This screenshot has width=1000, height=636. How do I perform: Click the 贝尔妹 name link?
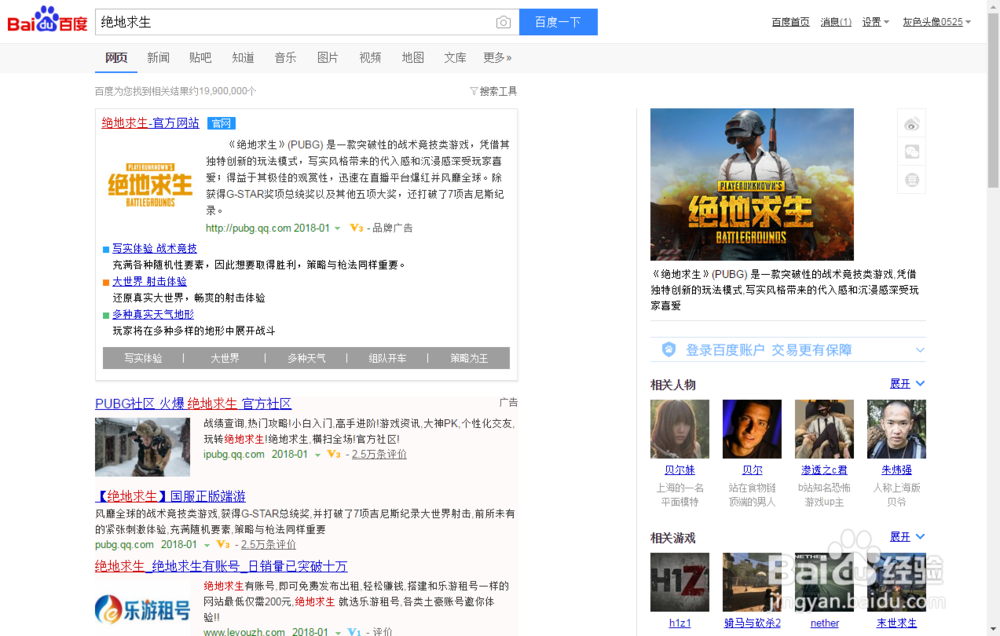(679, 470)
